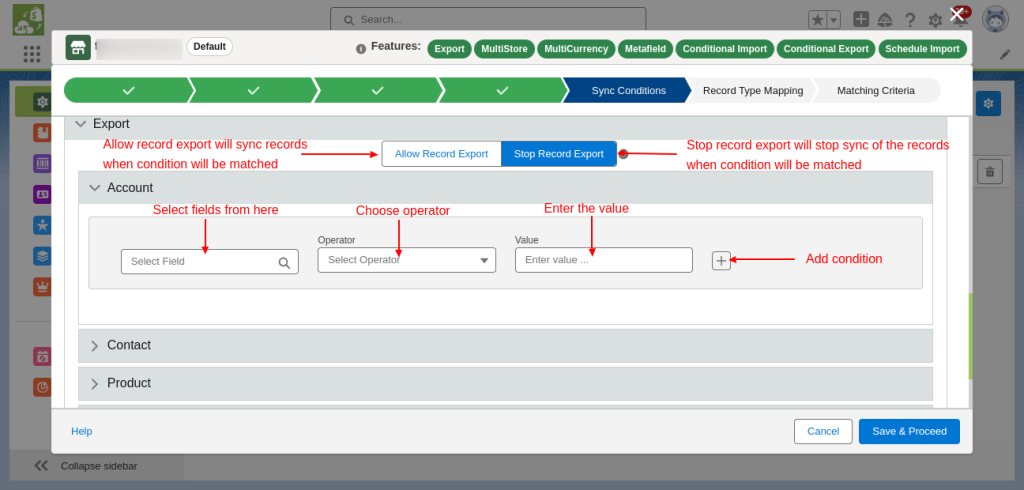Open the orange crown sidebar item
Viewport: 1024px width, 490px height.
pyautogui.click(x=42, y=287)
